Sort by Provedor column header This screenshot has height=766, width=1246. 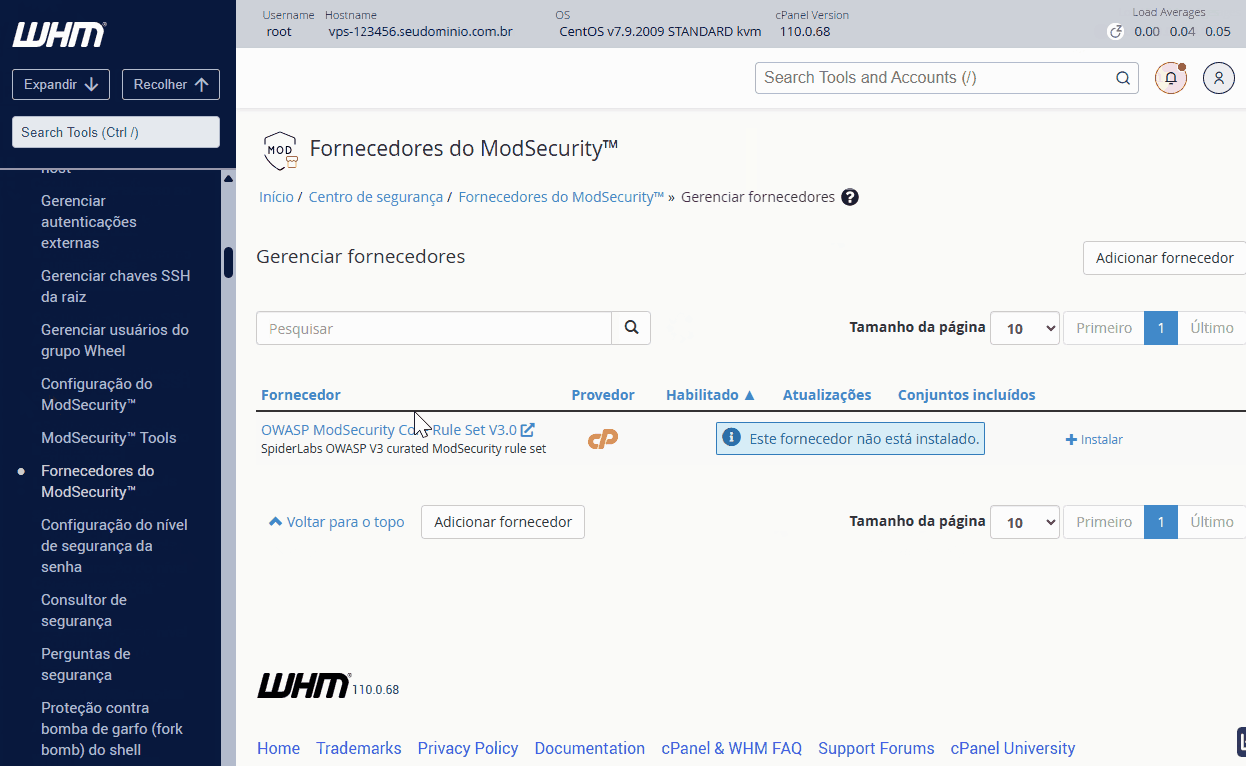pyautogui.click(x=603, y=395)
